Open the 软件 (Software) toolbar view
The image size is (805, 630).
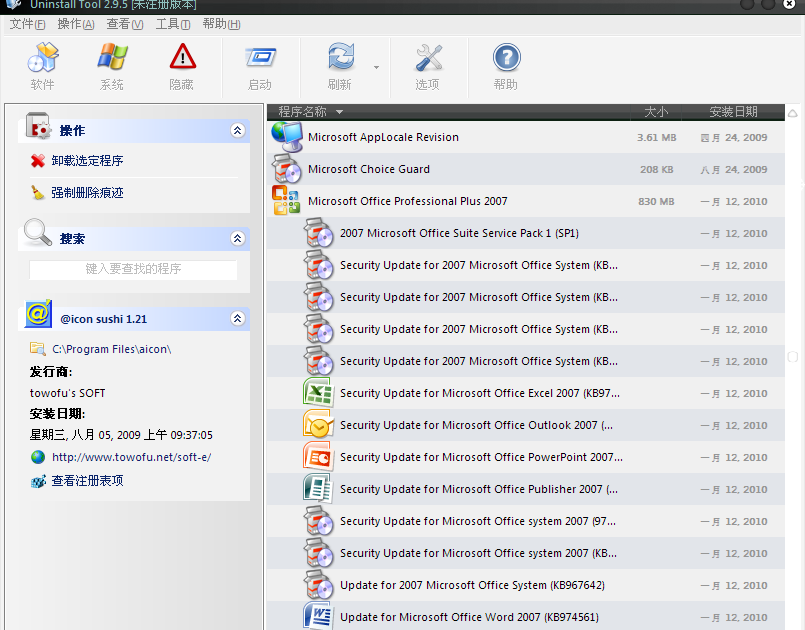[x=43, y=67]
